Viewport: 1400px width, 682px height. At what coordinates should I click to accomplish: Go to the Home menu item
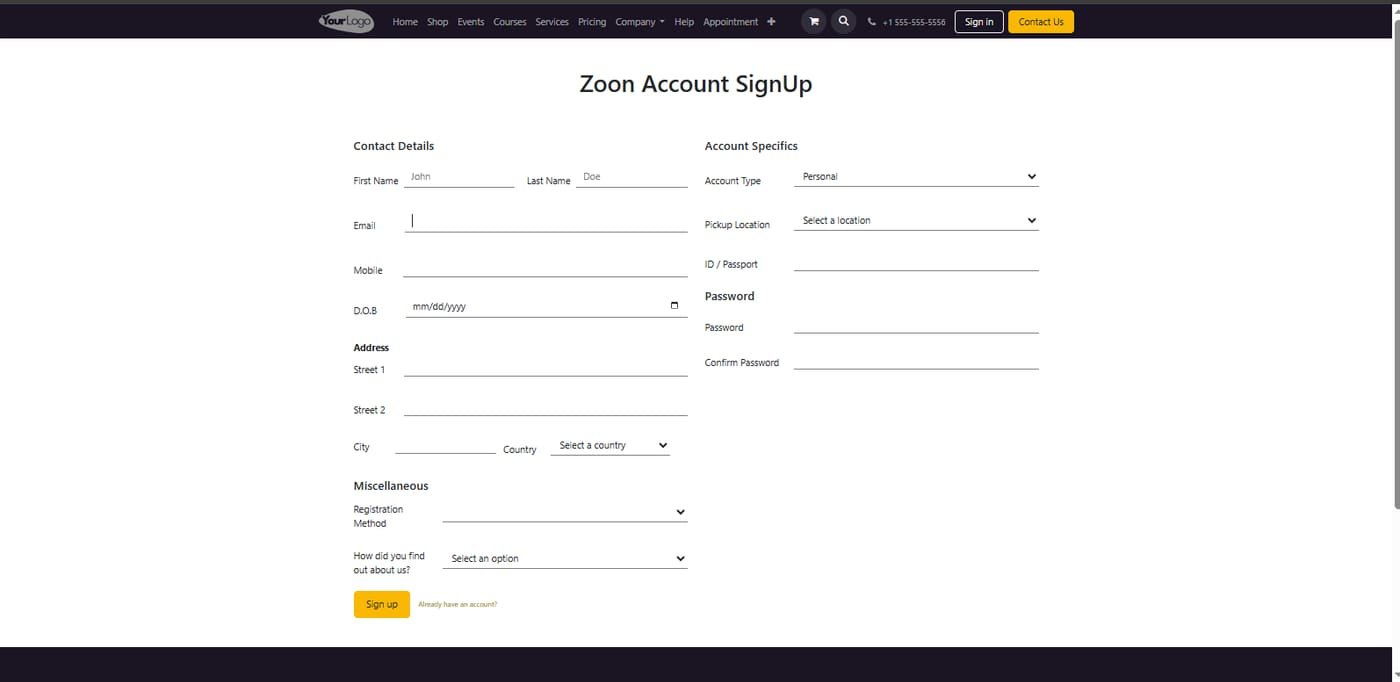(x=405, y=22)
